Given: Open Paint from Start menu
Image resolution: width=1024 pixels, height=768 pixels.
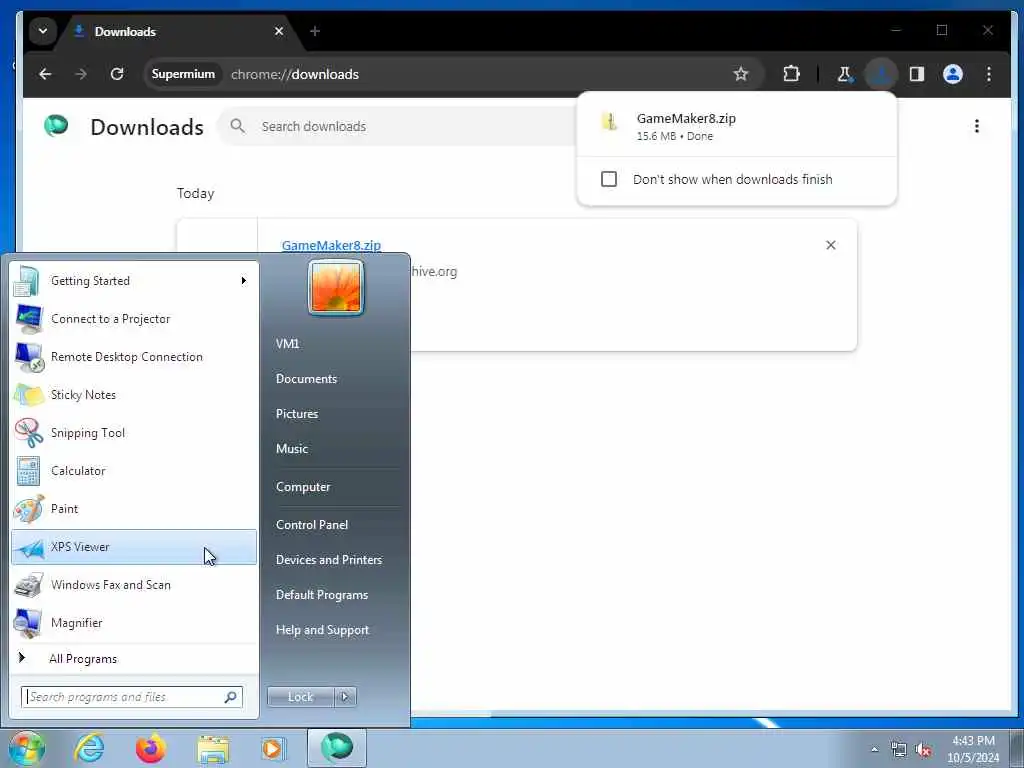Looking at the screenshot, I should pyautogui.click(x=134, y=509).
